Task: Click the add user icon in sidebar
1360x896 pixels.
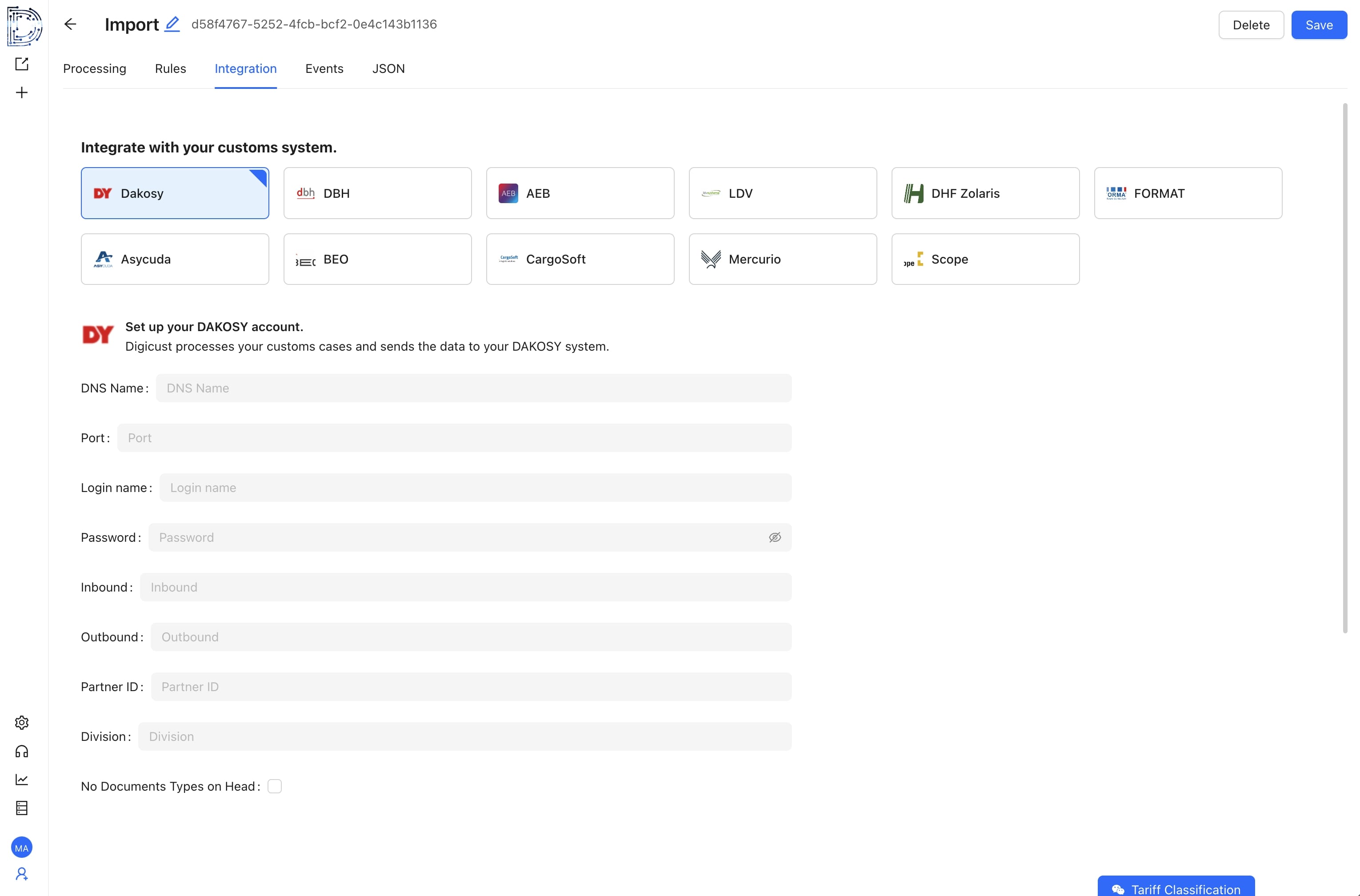Action: (22, 874)
